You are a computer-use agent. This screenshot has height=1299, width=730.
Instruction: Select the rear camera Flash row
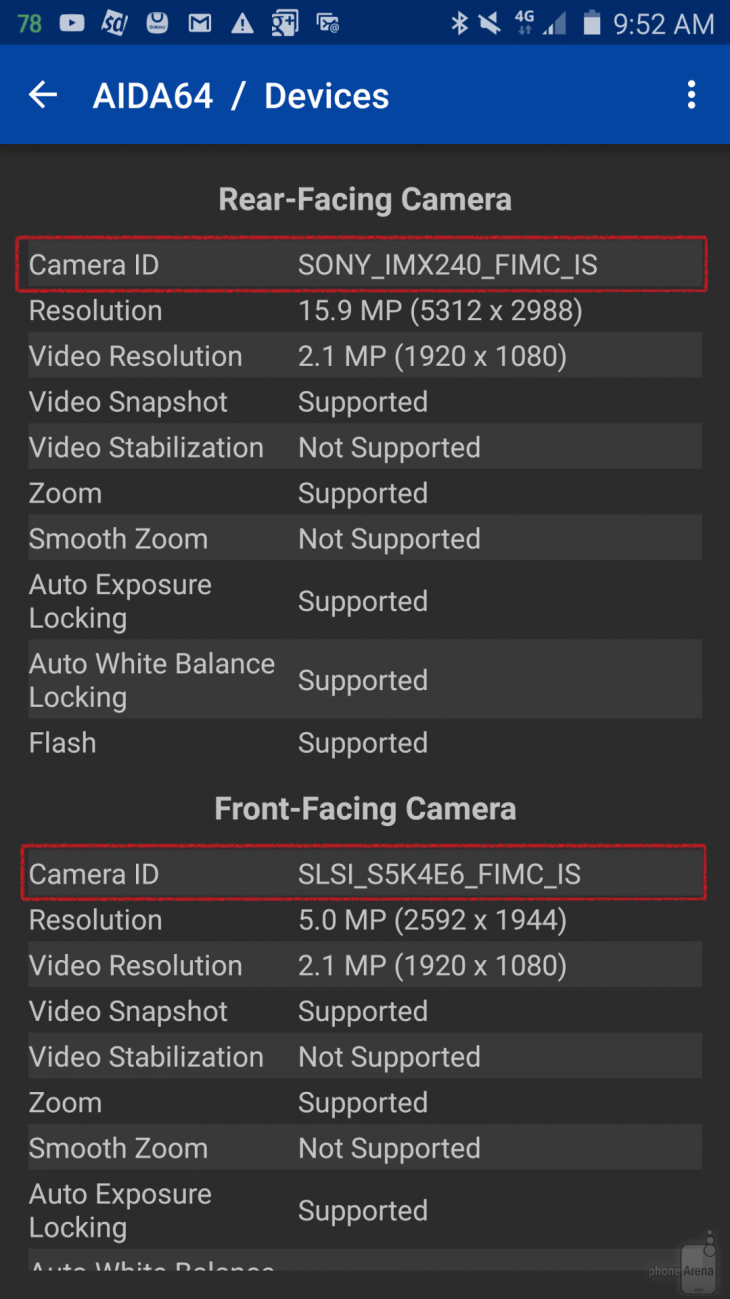pos(364,743)
